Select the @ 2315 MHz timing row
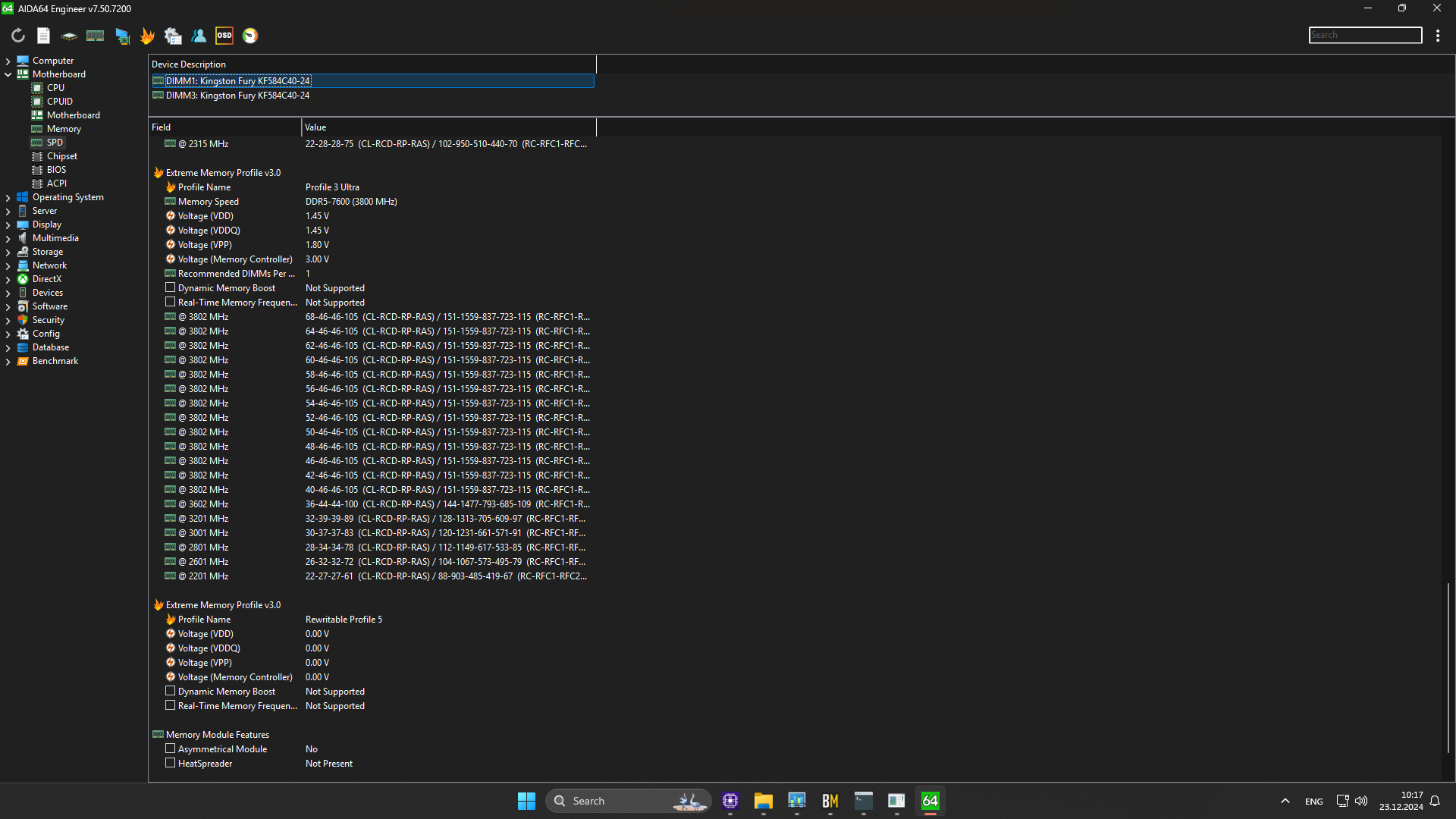 [372, 144]
